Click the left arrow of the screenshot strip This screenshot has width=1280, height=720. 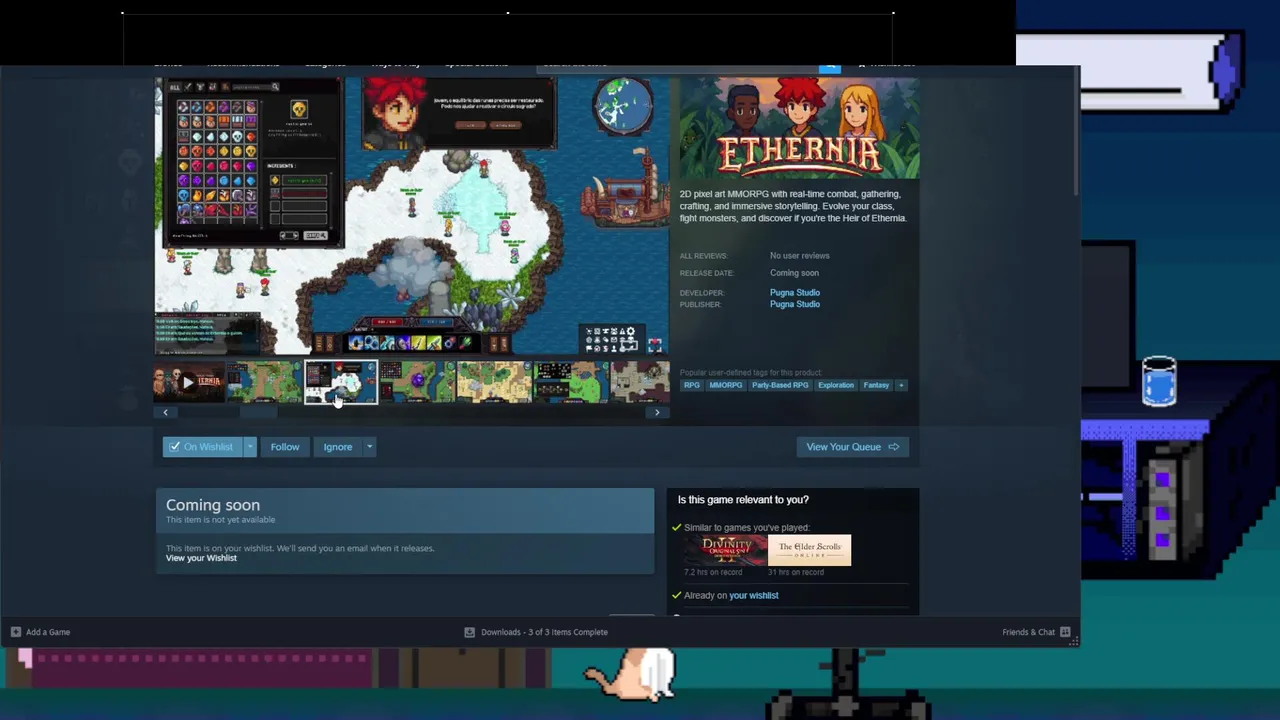tap(165, 412)
